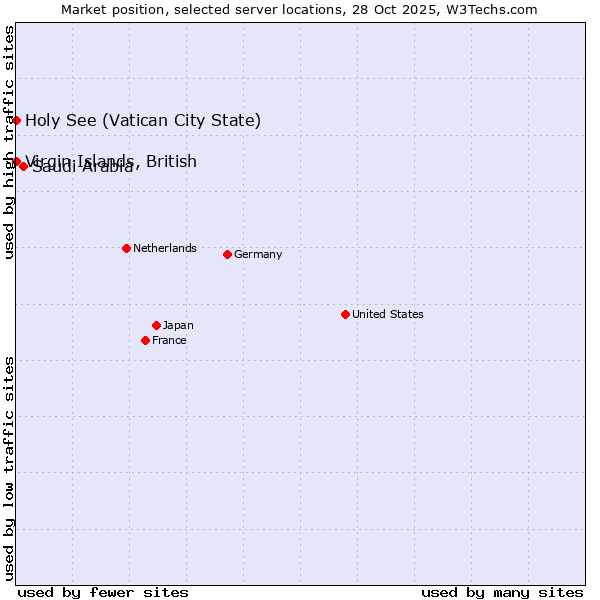Image resolution: width=600 pixels, height=600 pixels.
Task: Select the 'used by high traffic sites' axis label
Action: click(x=9, y=142)
